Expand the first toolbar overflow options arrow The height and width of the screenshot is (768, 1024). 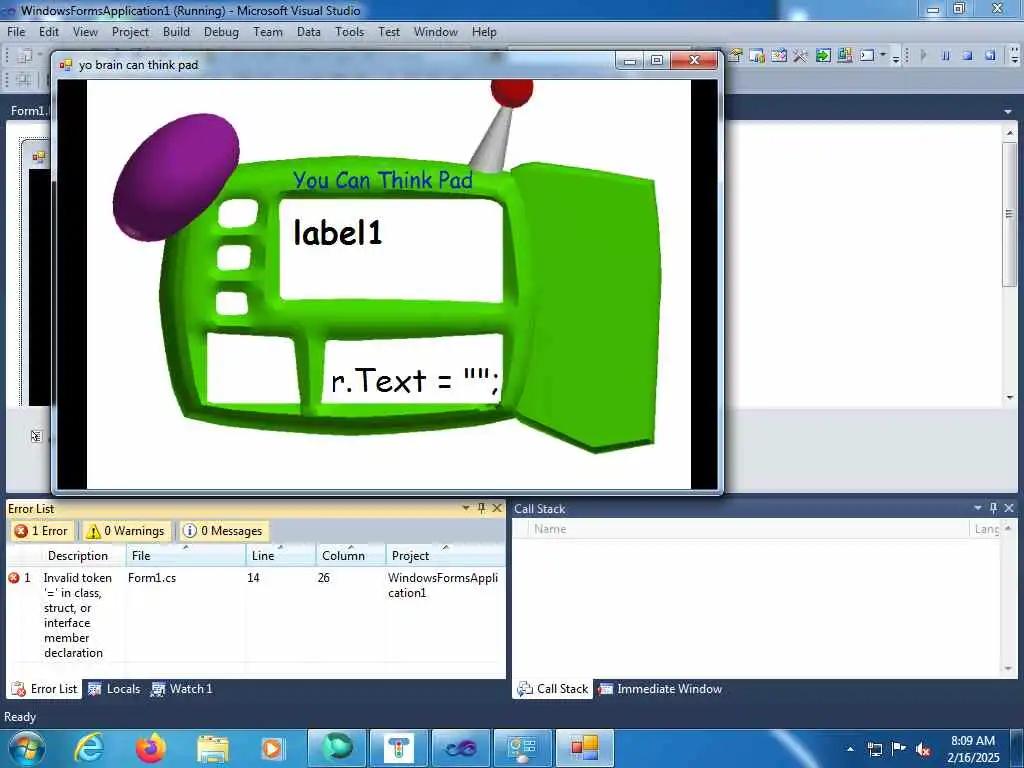(x=896, y=57)
